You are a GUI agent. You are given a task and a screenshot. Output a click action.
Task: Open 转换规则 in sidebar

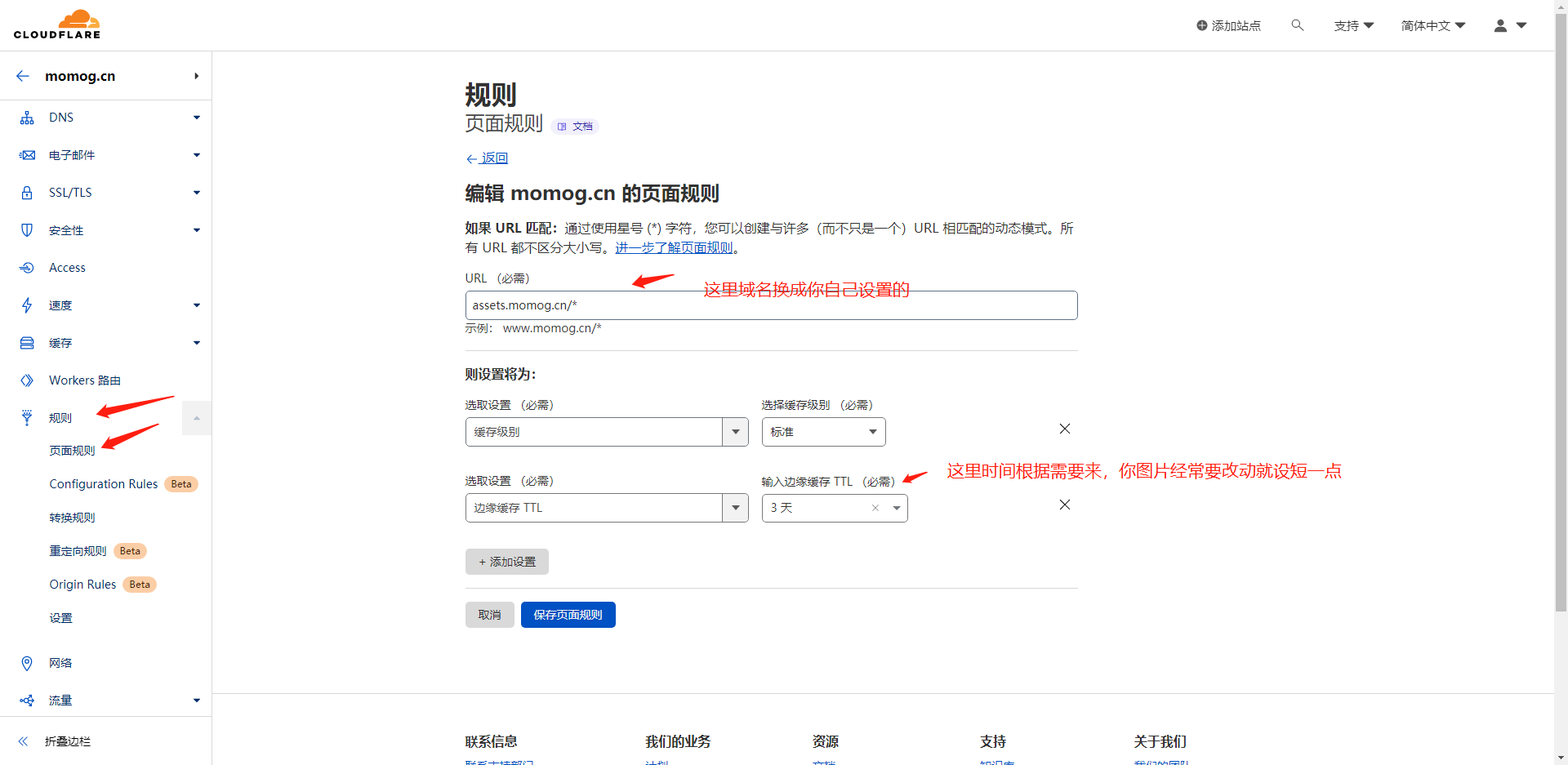[x=72, y=518]
